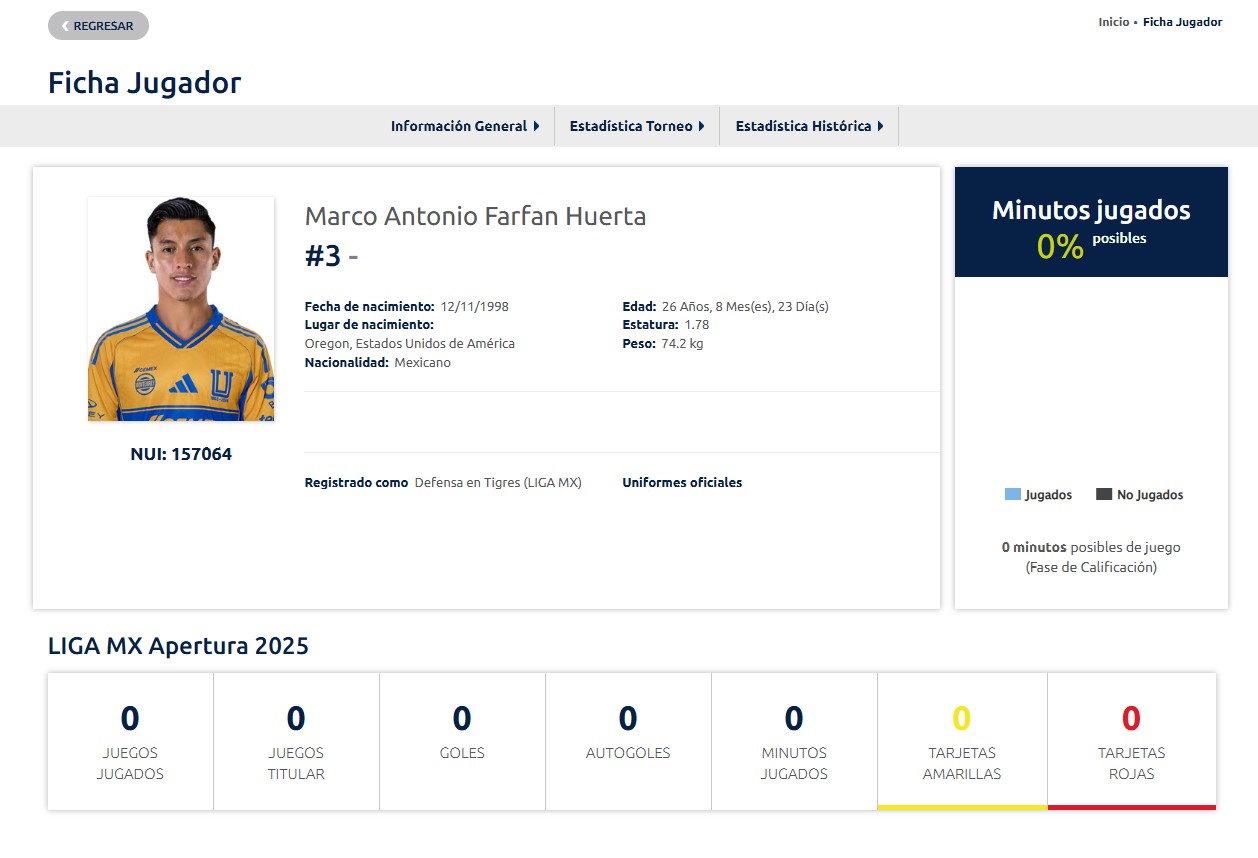Switch to Estadística Torneo tab

point(637,126)
